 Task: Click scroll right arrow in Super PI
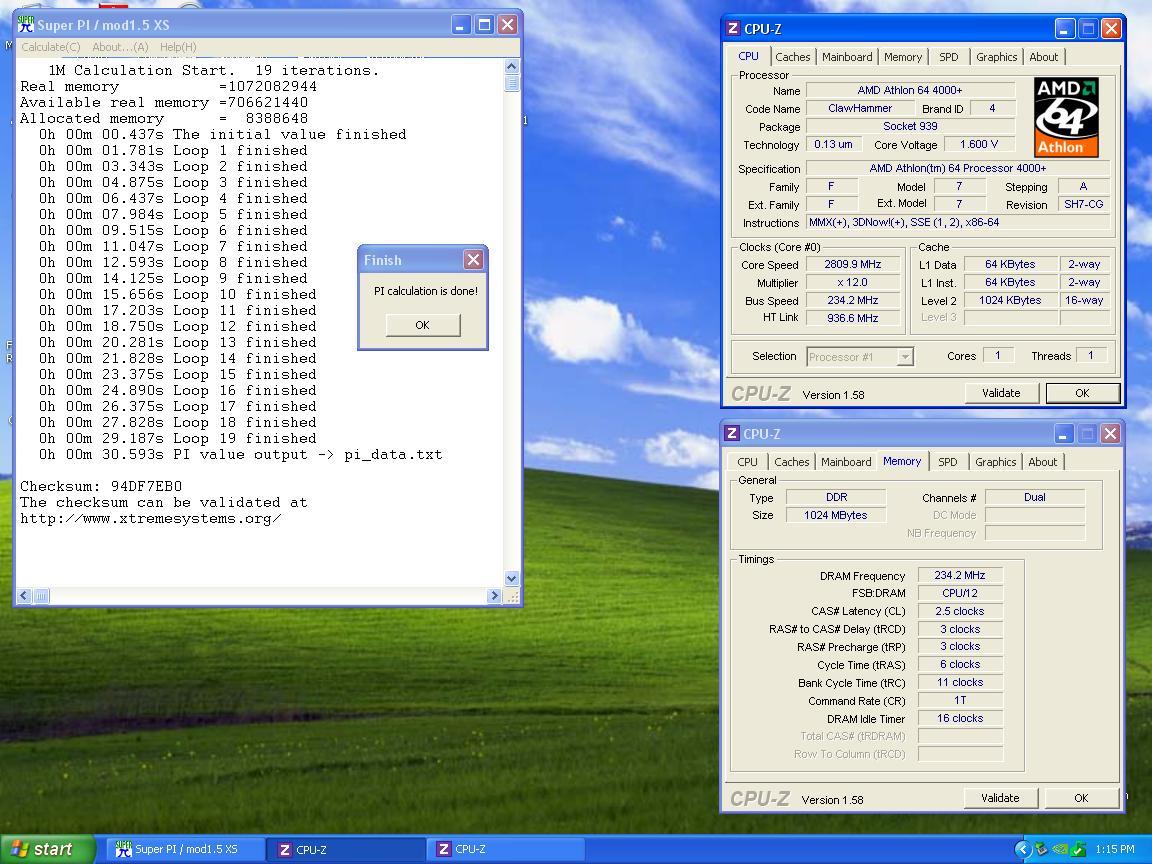(x=494, y=596)
